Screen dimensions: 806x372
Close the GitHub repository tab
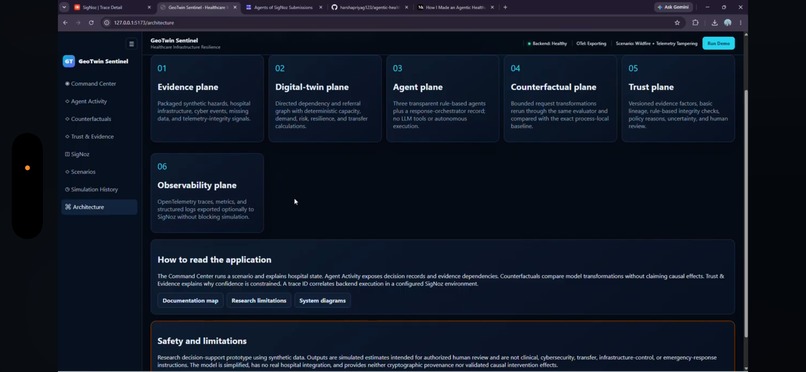(406, 7)
